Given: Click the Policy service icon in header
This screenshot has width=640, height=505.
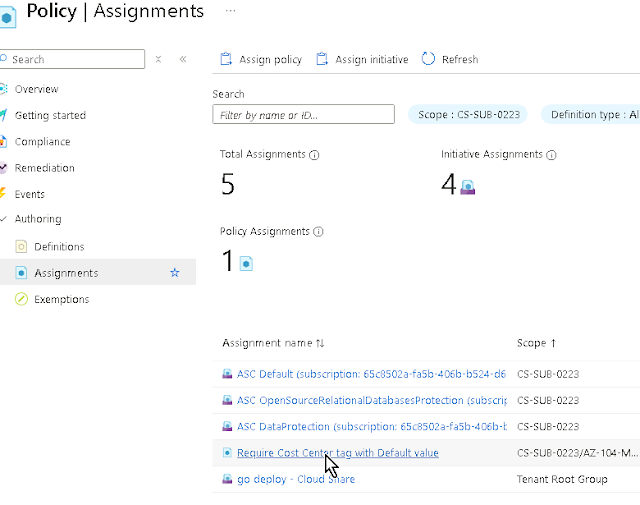Looking at the screenshot, I should coord(7,18).
